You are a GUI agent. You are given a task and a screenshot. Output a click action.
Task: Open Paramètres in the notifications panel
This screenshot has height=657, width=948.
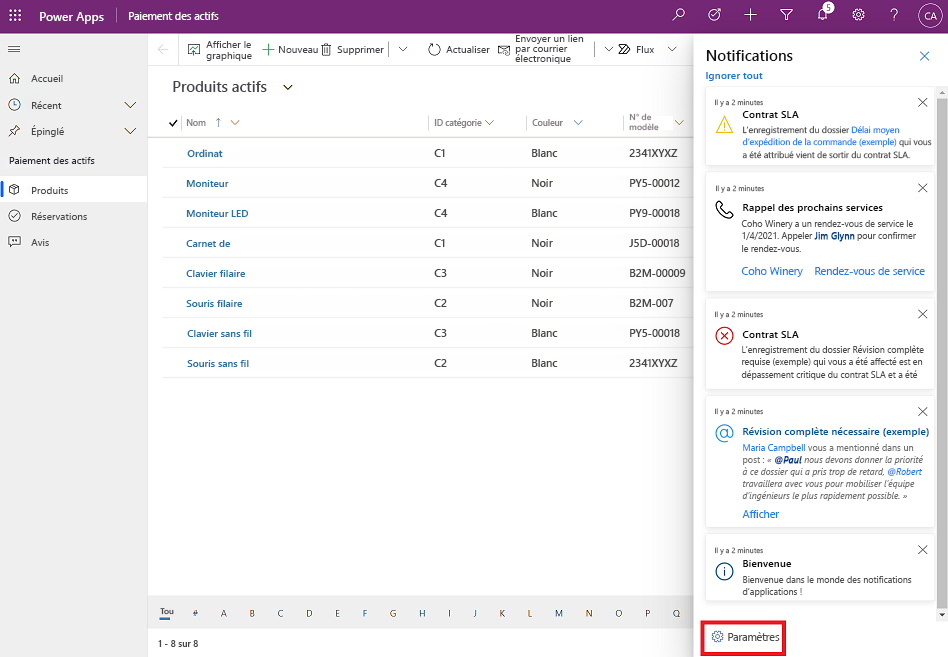pyautogui.click(x=745, y=637)
